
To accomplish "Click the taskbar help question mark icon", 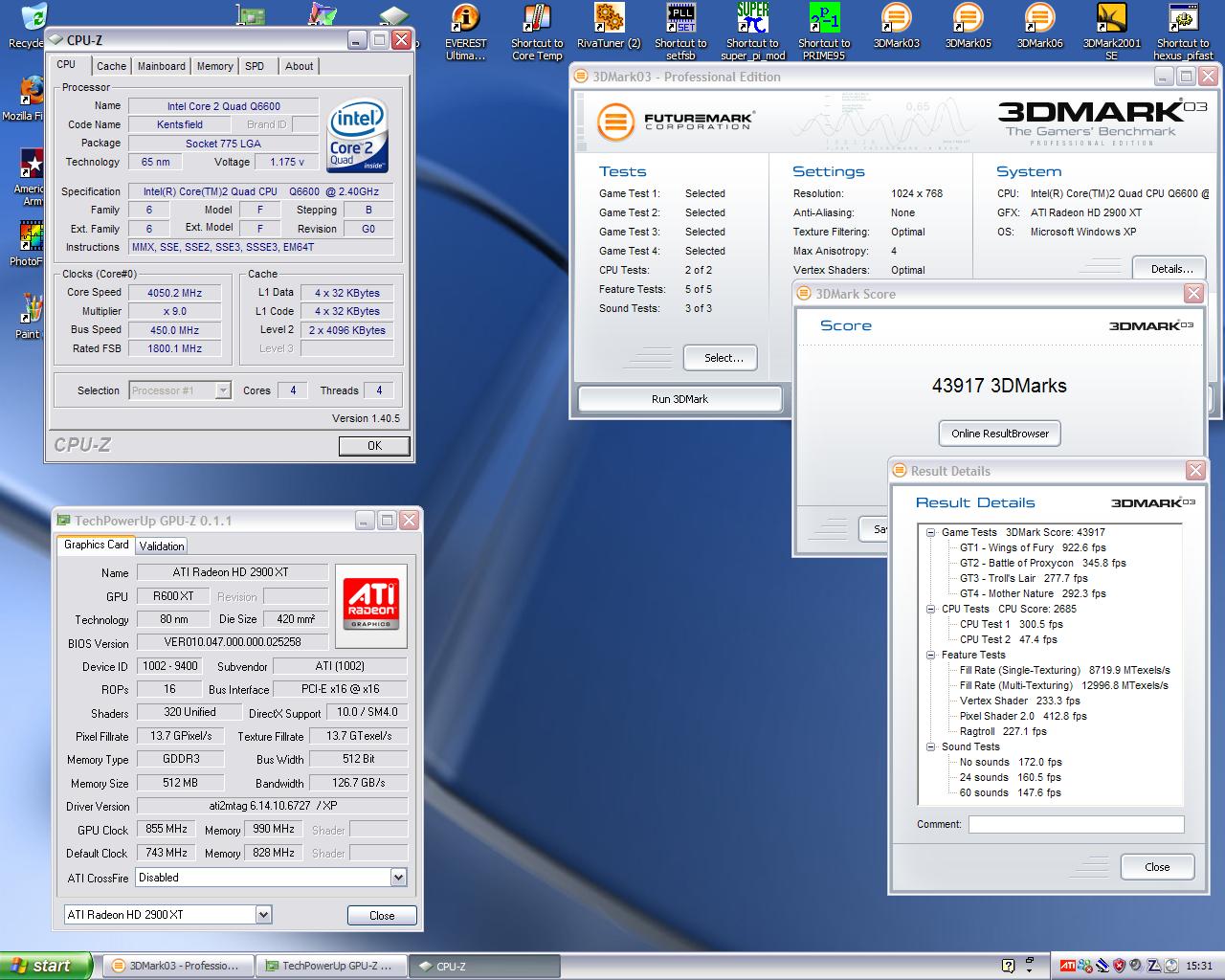I will coord(1008,966).
